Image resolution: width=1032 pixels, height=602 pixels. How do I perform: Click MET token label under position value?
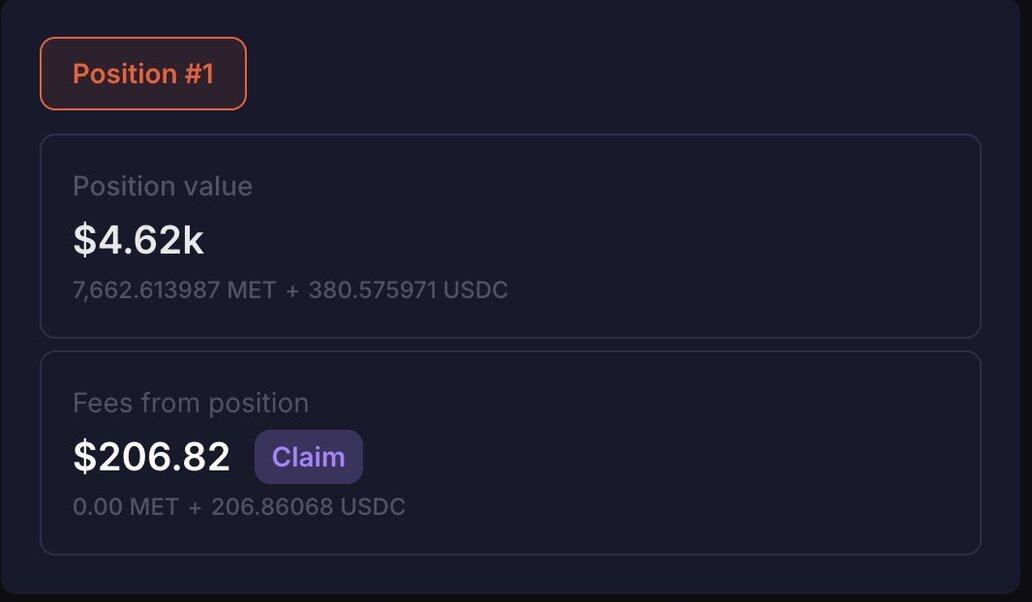pos(251,291)
